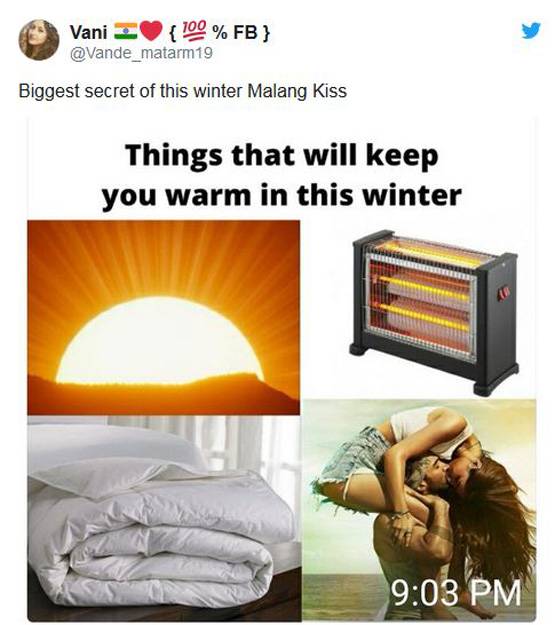Click the 100 emoji in display name

click(x=195, y=31)
